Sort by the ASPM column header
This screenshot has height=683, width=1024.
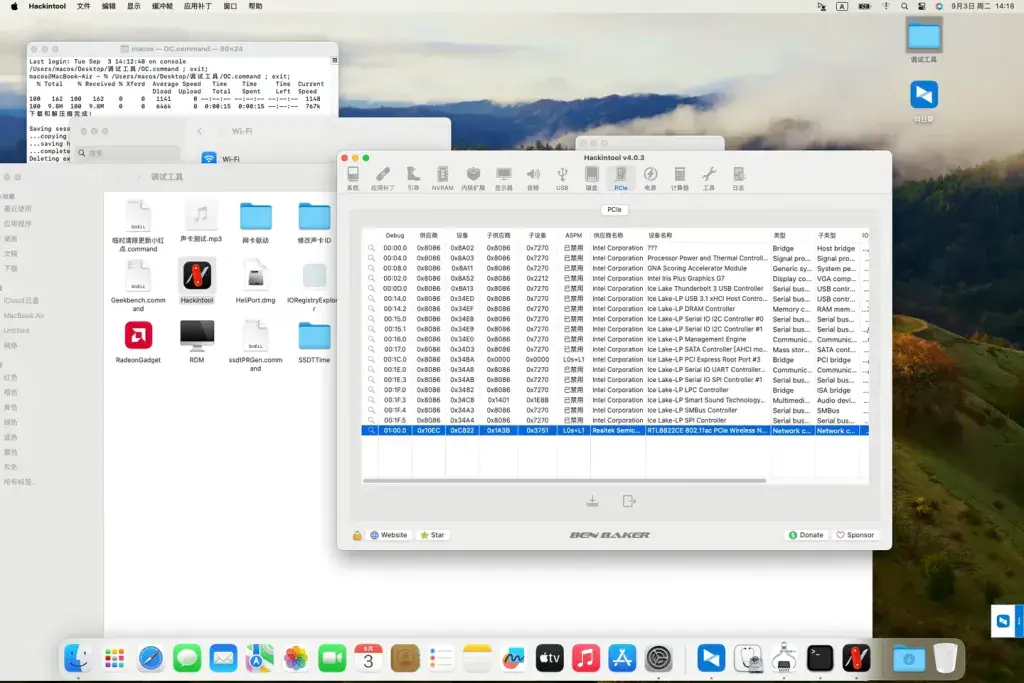tap(573, 235)
